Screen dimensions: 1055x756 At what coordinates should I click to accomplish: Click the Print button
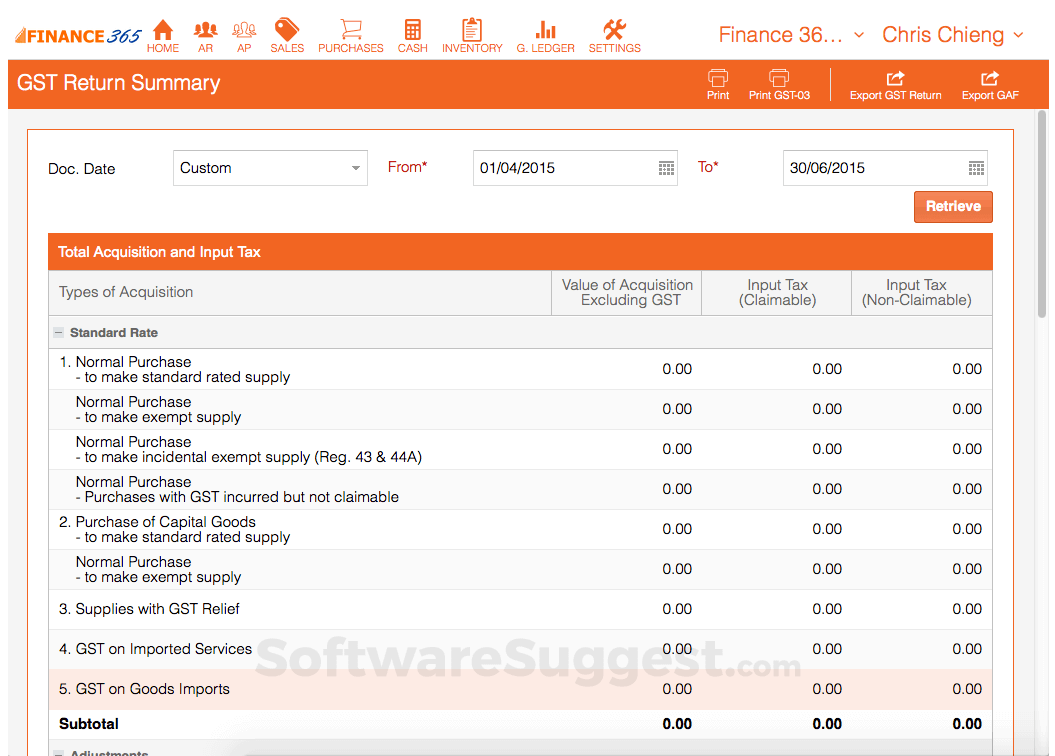pyautogui.click(x=718, y=85)
